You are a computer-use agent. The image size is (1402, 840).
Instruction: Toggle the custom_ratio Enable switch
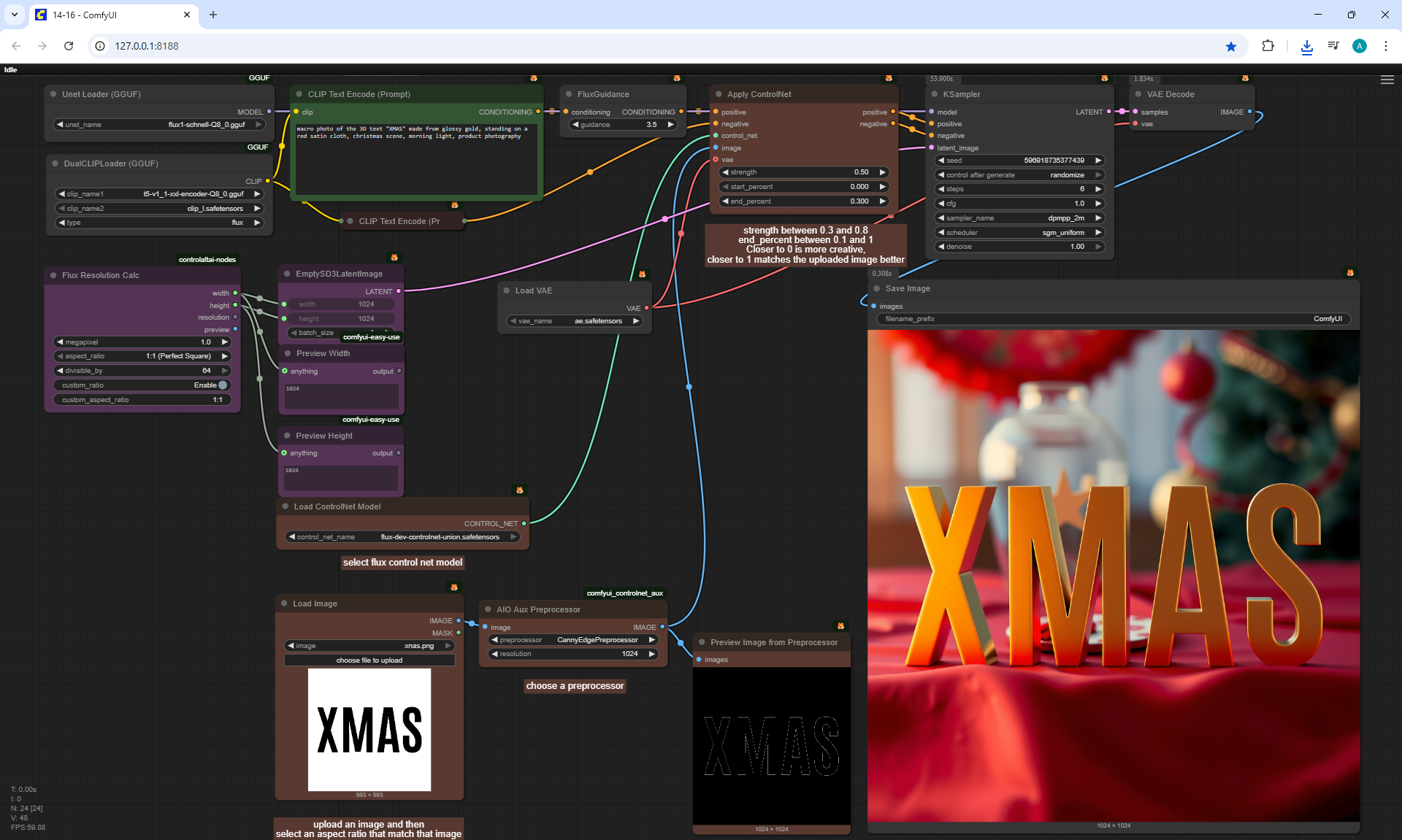223,385
